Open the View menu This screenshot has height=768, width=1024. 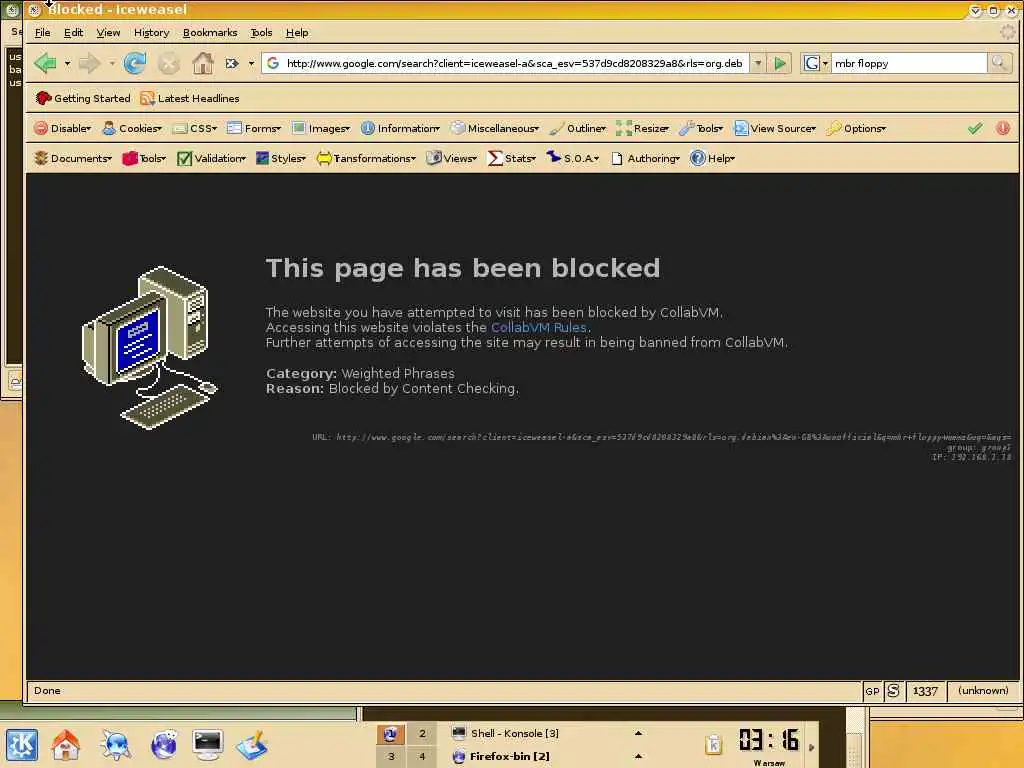(x=108, y=33)
